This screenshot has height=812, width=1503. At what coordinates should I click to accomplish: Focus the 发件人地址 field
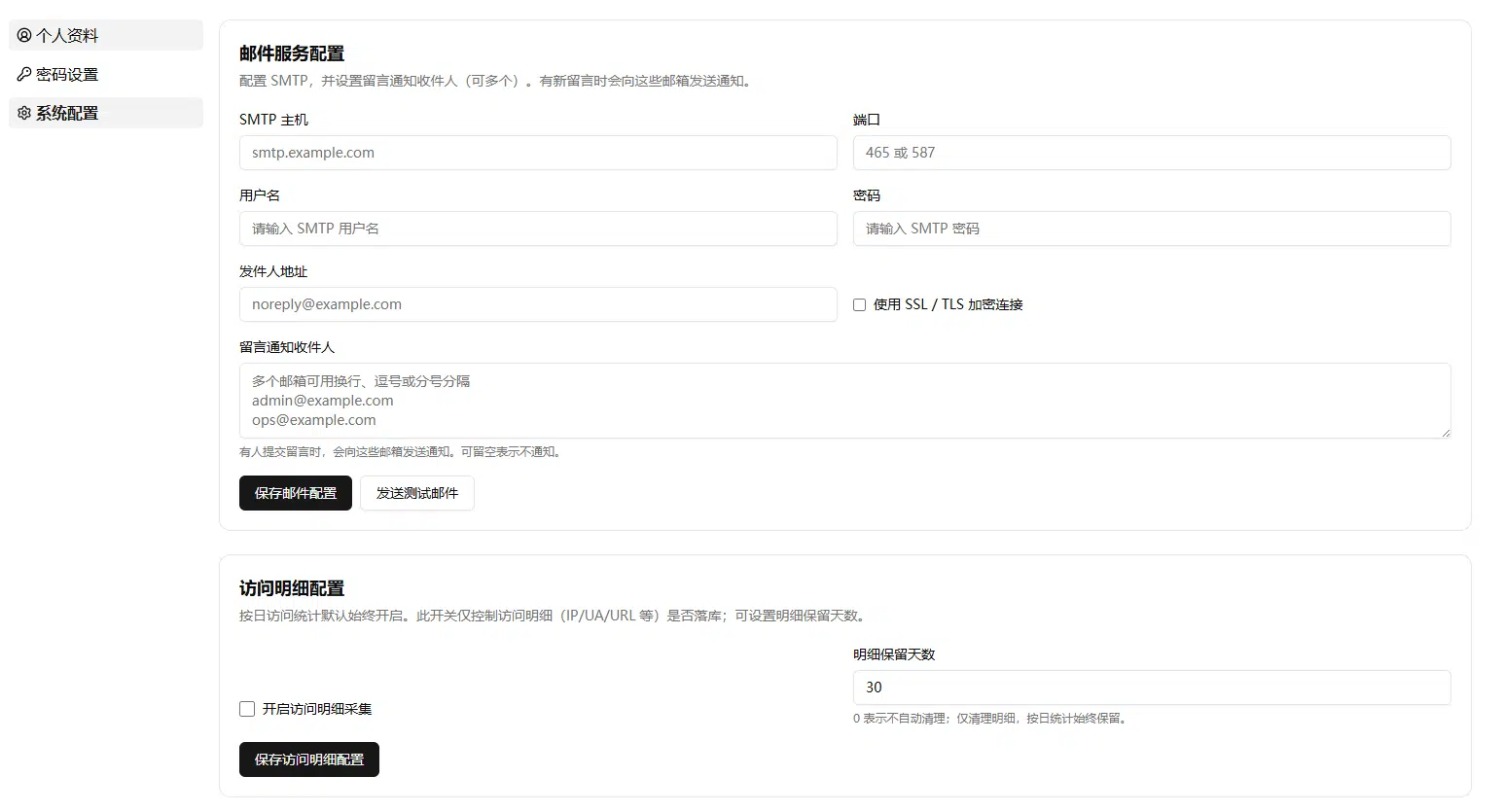[x=538, y=304]
